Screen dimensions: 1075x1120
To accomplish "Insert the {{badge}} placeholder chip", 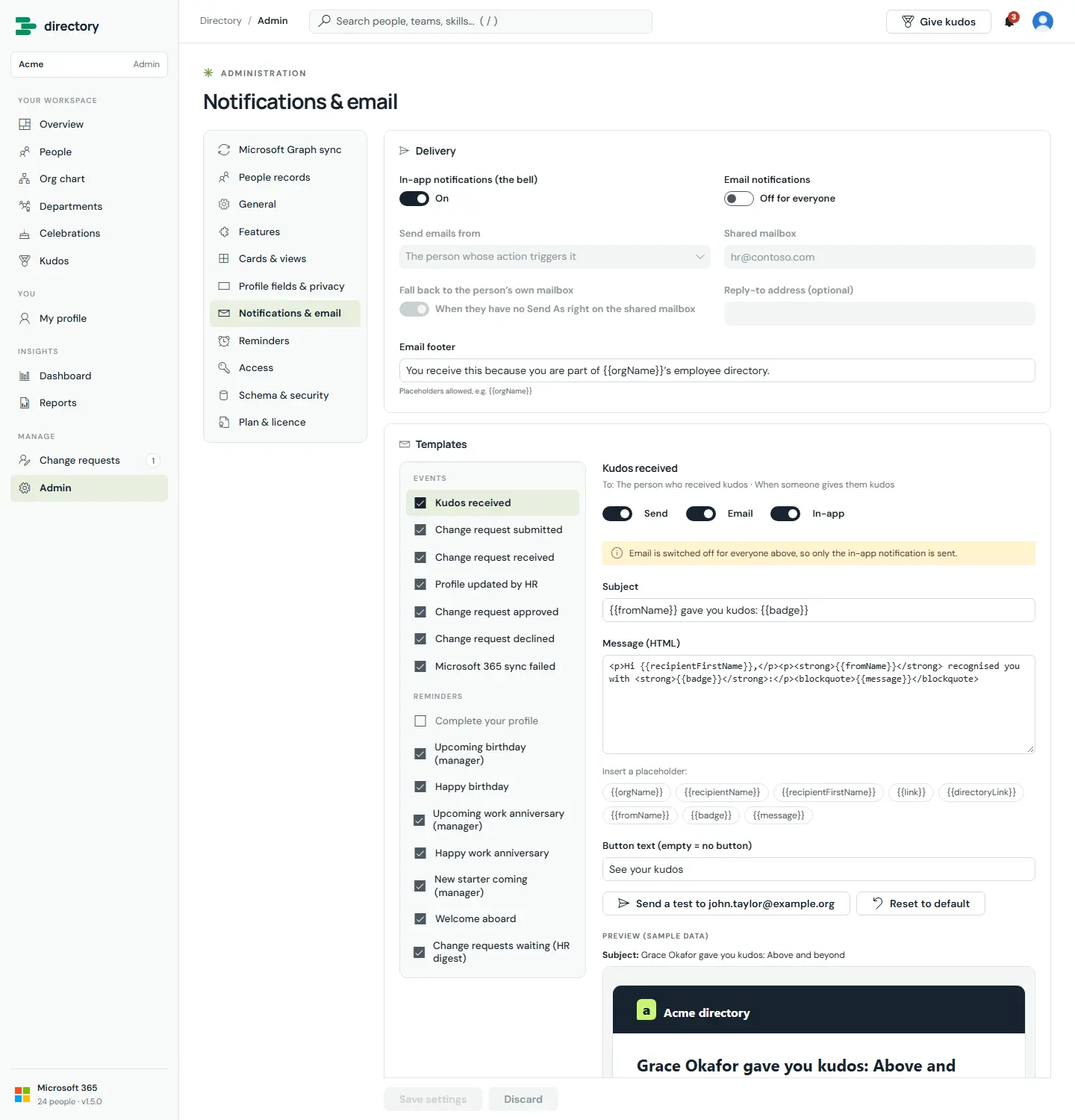I will click(711, 815).
